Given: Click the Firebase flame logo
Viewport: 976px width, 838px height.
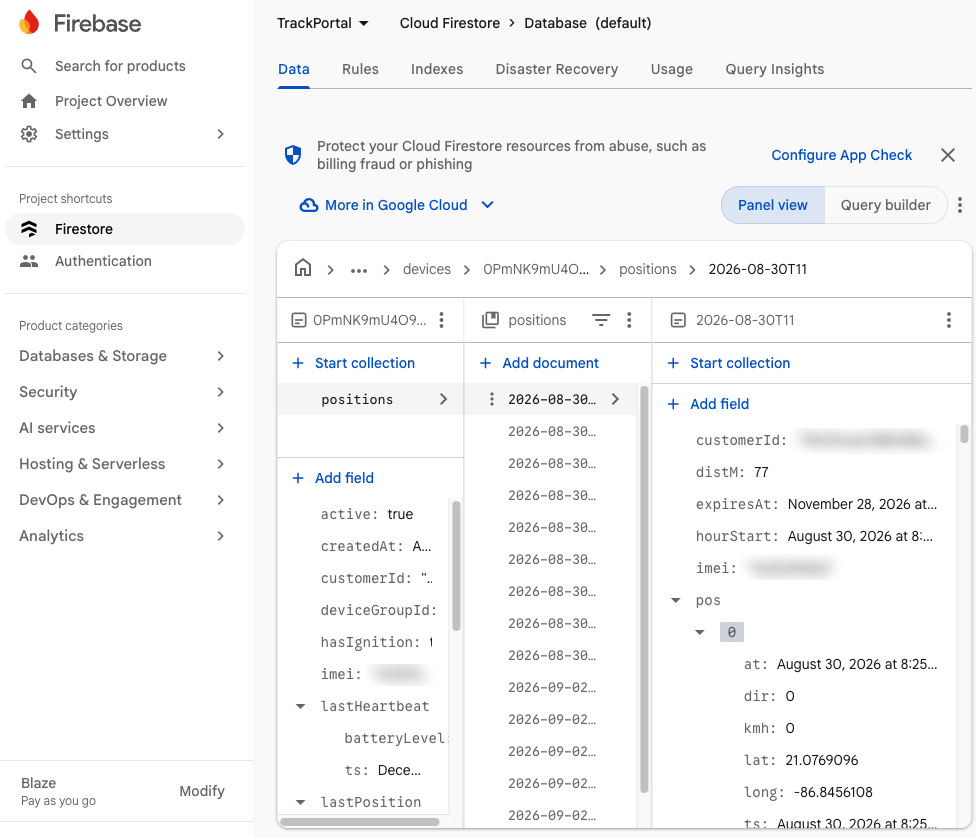Looking at the screenshot, I should click(29, 22).
